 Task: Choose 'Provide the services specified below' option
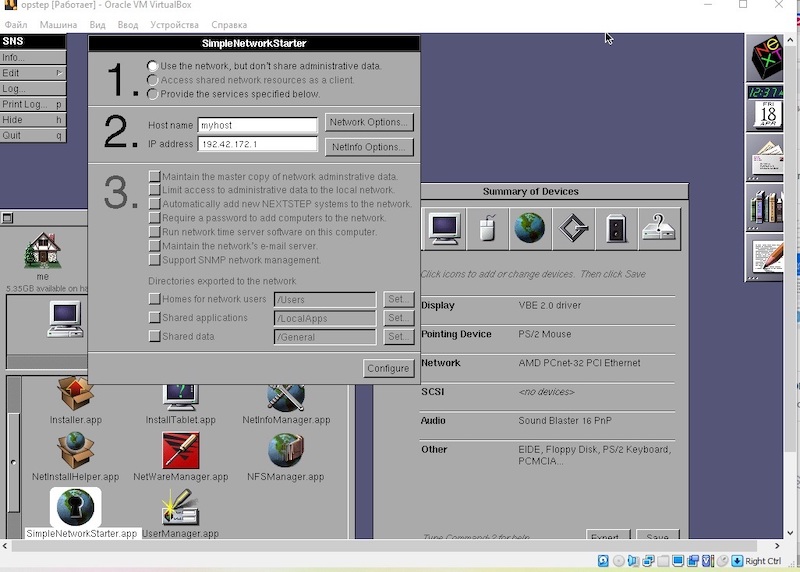[x=153, y=94]
